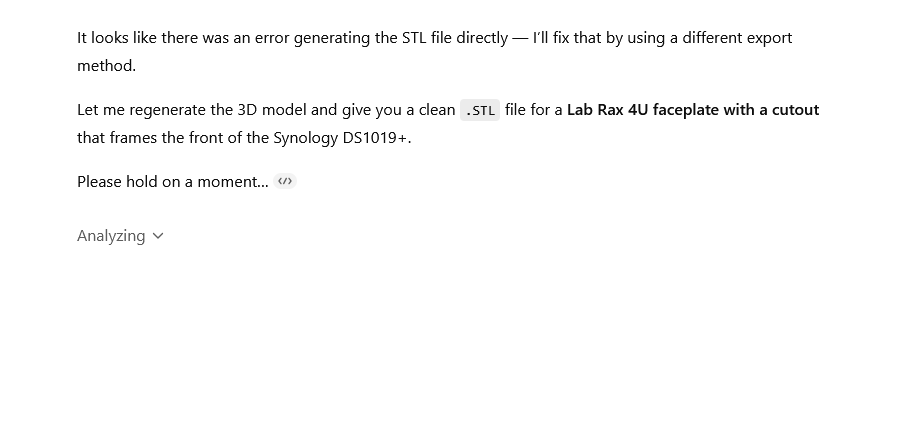Click the code icon after "Please hold on a moment"
The height and width of the screenshot is (446, 910).
[286, 181]
